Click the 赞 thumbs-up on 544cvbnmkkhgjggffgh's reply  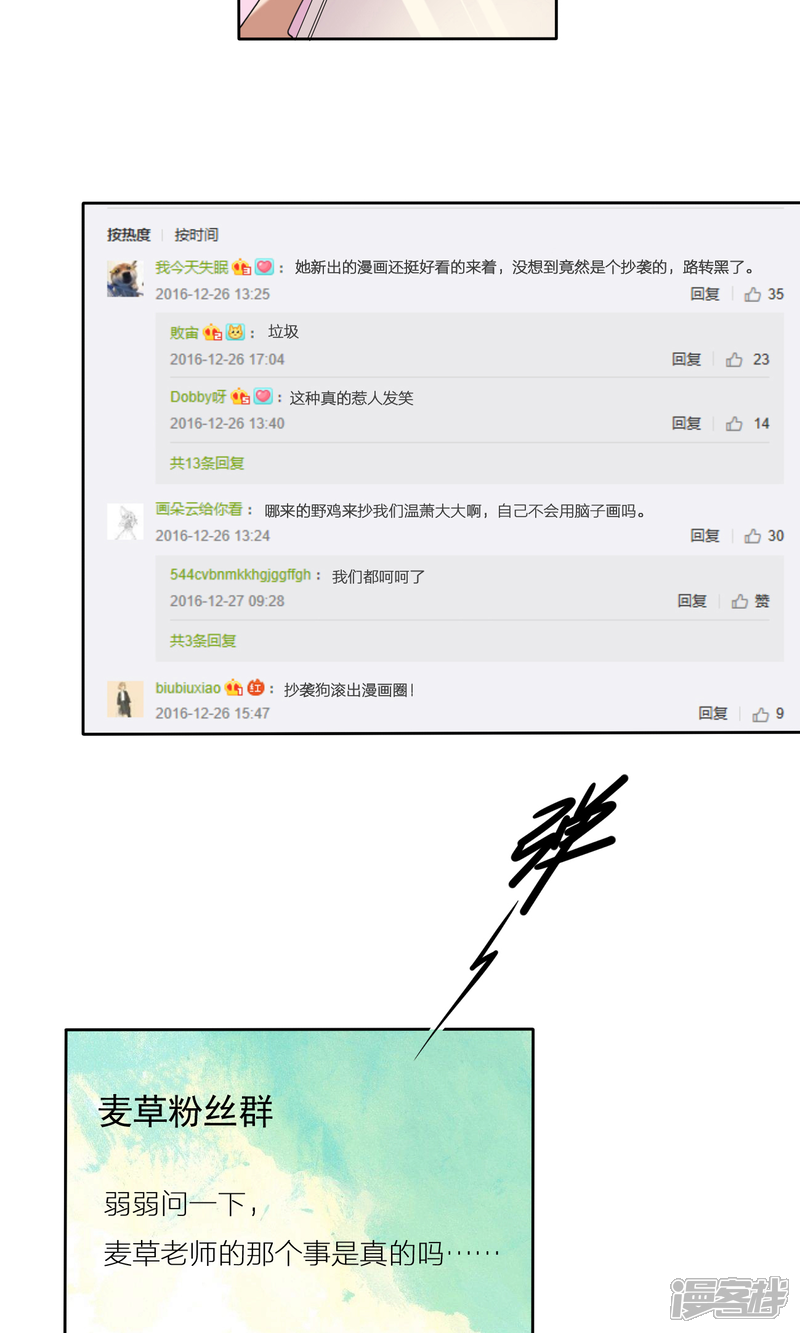pos(741,601)
